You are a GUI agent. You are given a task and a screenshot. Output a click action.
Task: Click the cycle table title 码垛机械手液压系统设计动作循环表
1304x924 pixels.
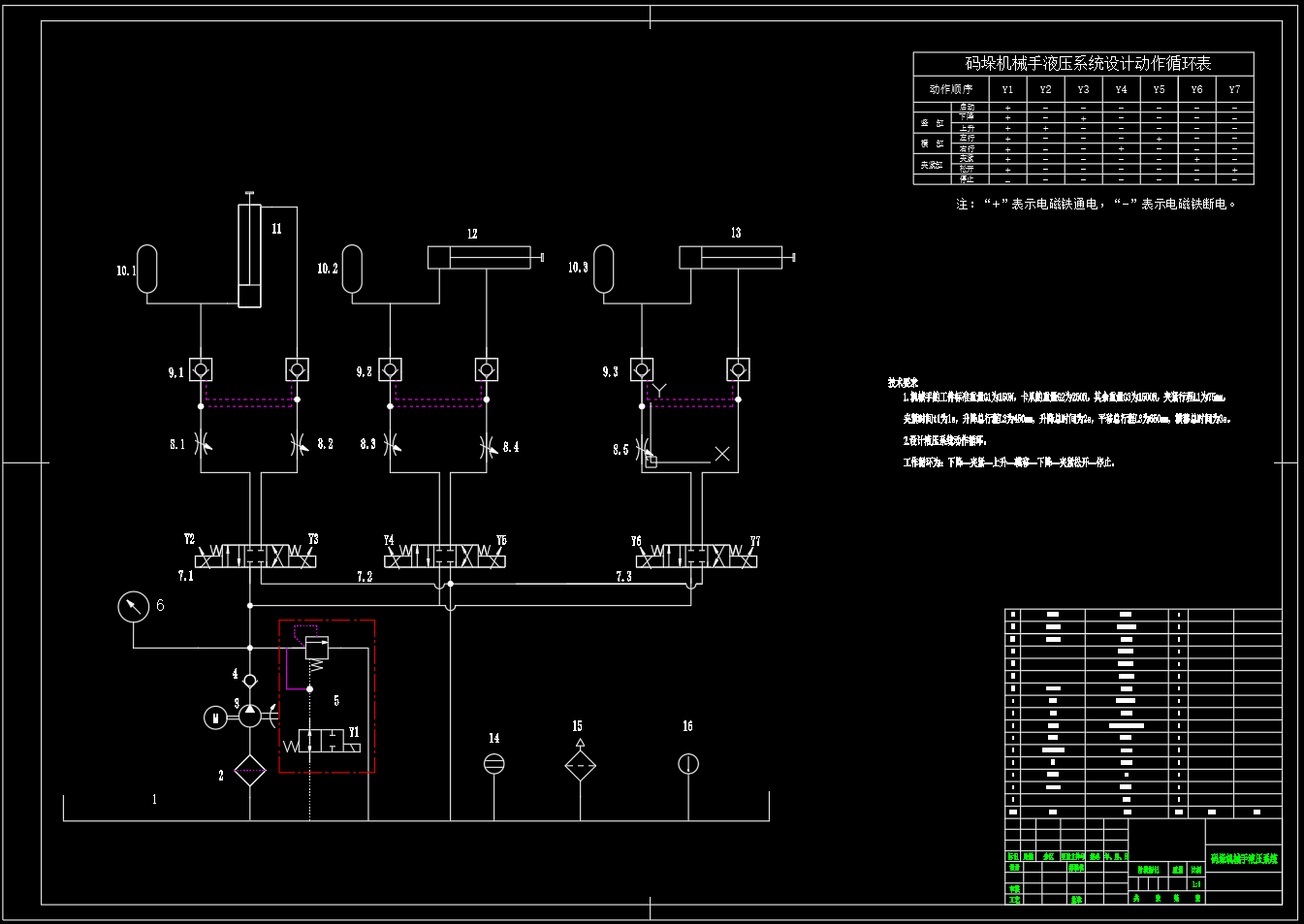1088,63
